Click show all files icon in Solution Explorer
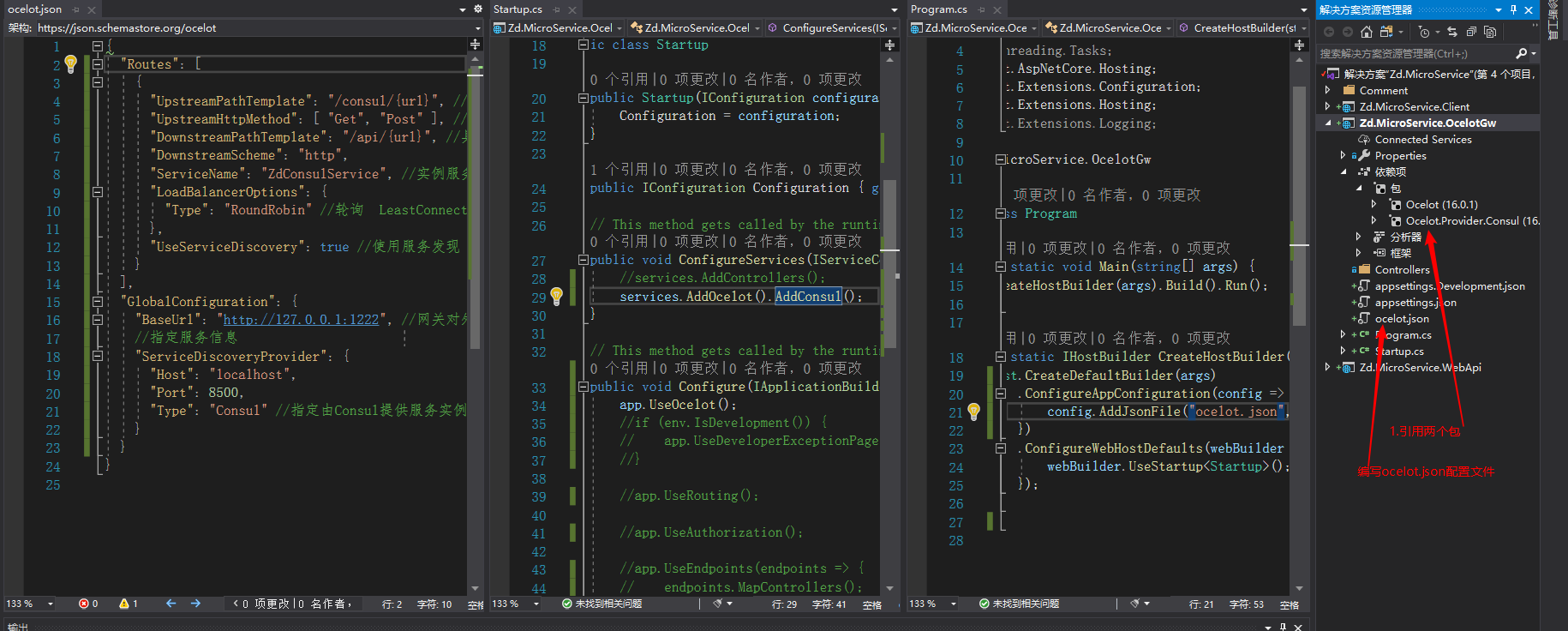Viewport: 1568px width, 631px height. point(1490,32)
